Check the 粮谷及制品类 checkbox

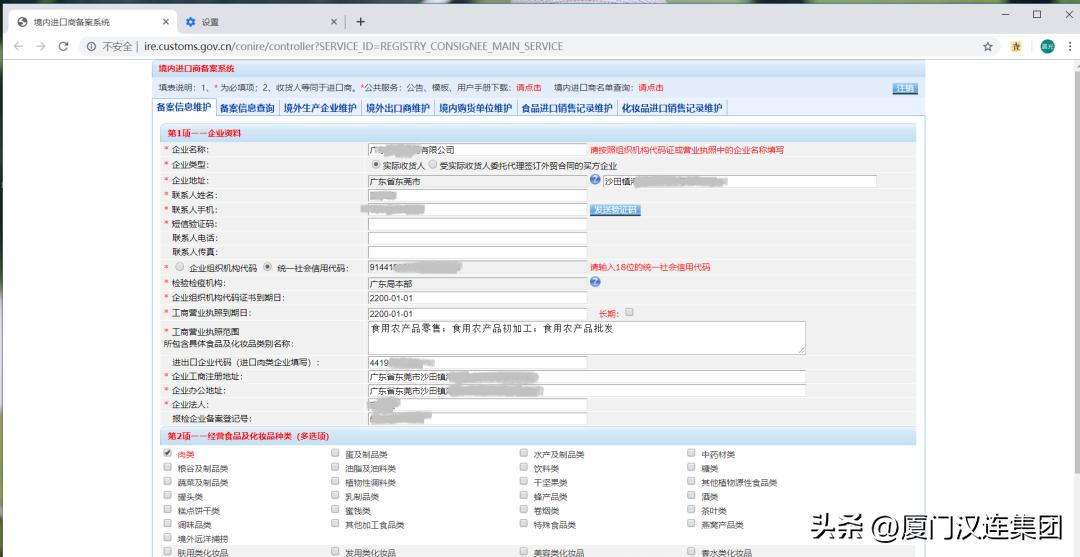[167, 467]
